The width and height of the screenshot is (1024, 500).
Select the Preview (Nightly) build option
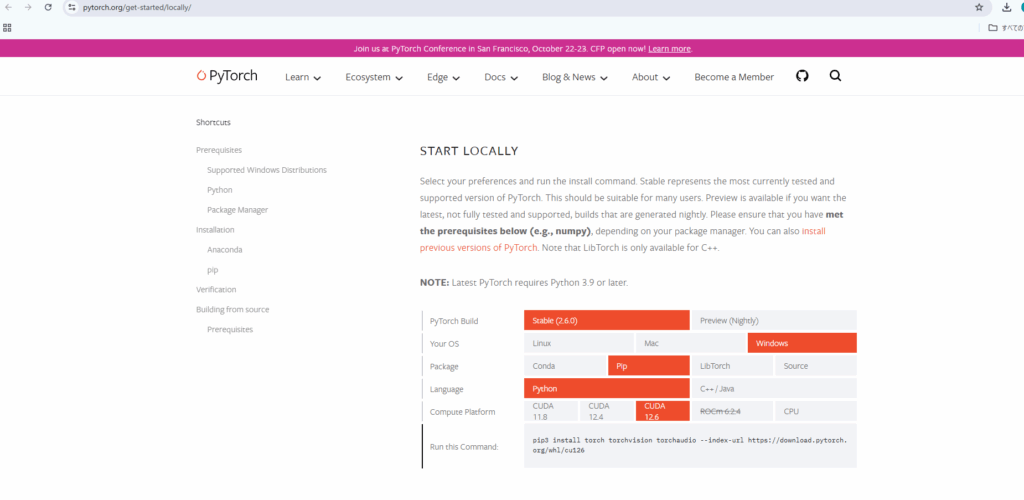[x=774, y=320]
